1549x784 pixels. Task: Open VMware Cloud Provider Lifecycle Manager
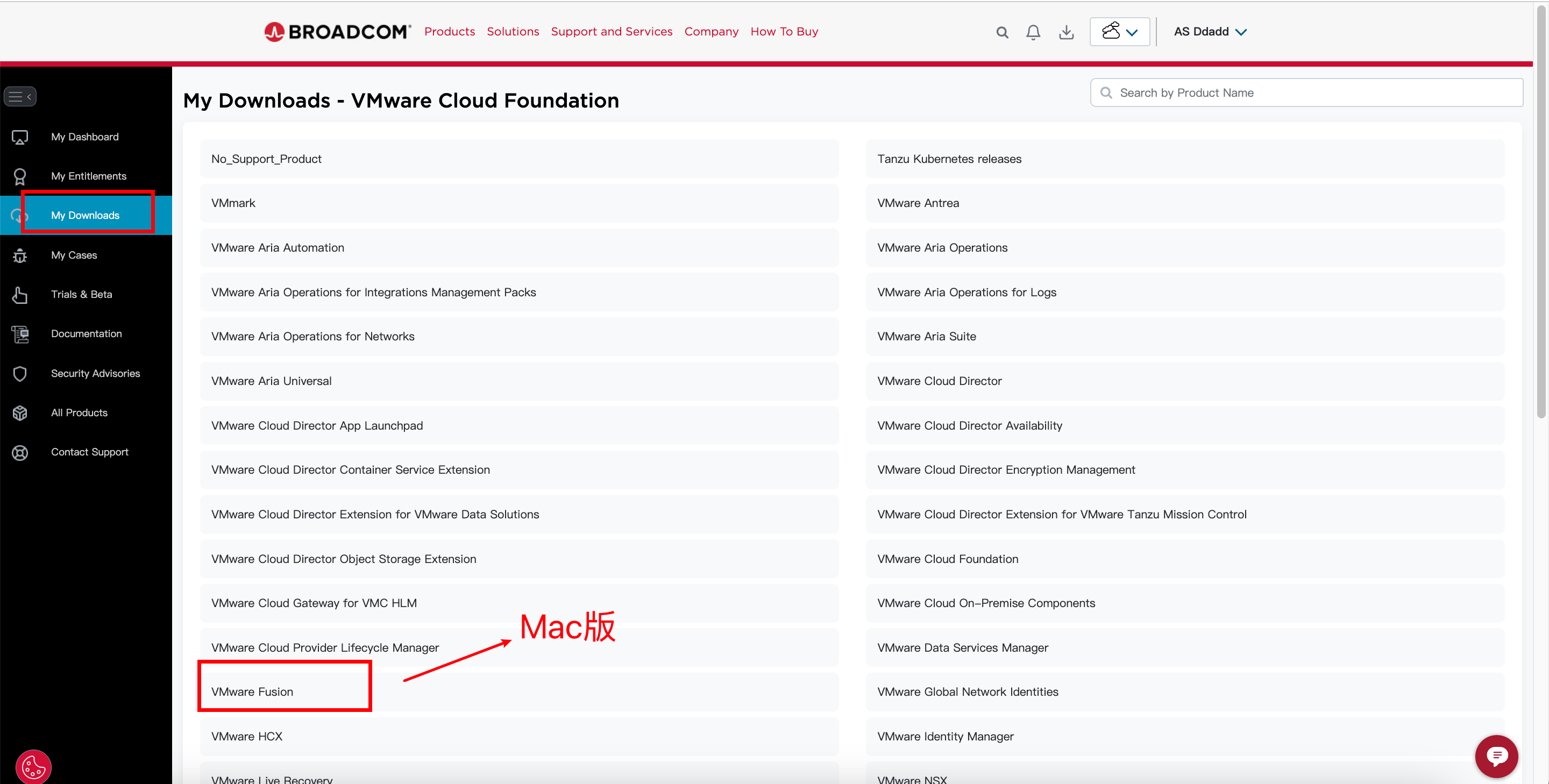coord(518,647)
